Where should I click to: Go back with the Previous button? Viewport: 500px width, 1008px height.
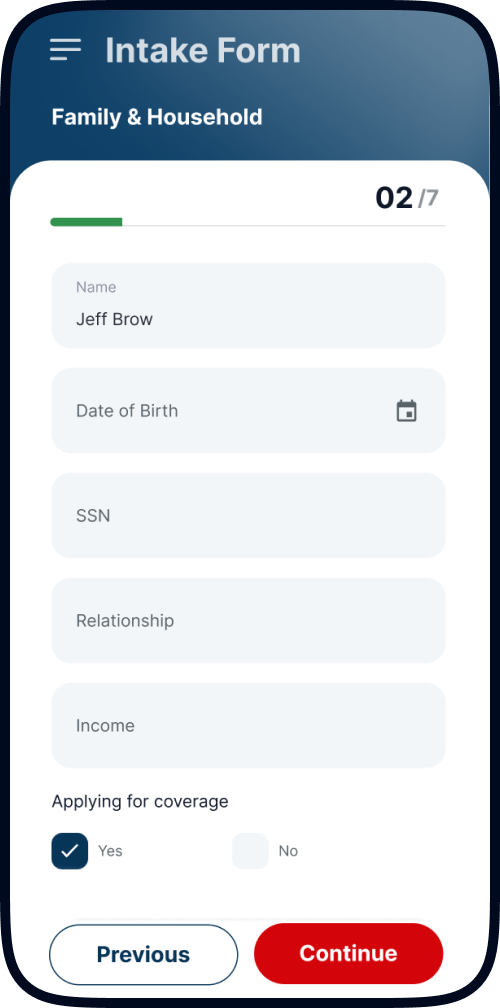pos(143,955)
